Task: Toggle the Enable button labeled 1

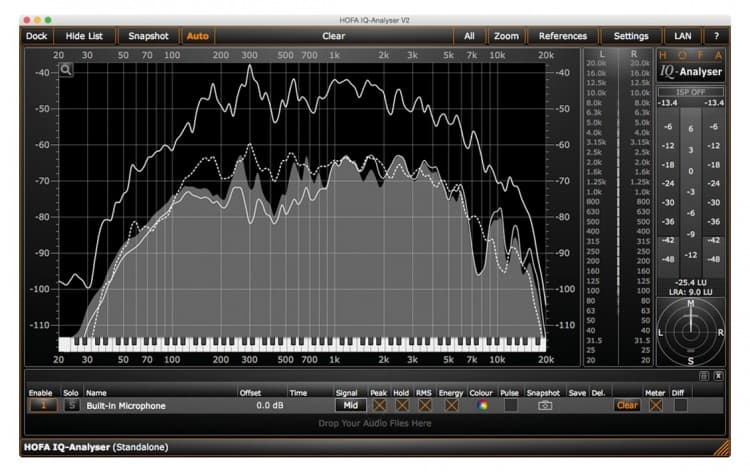Action: pos(43,406)
